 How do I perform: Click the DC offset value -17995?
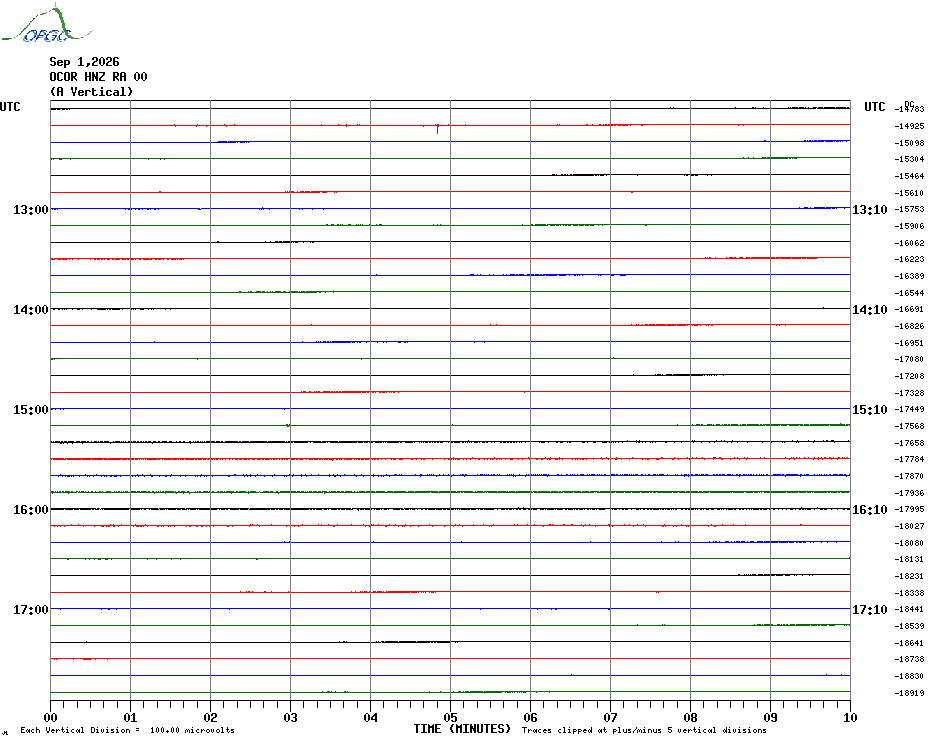(x=909, y=510)
